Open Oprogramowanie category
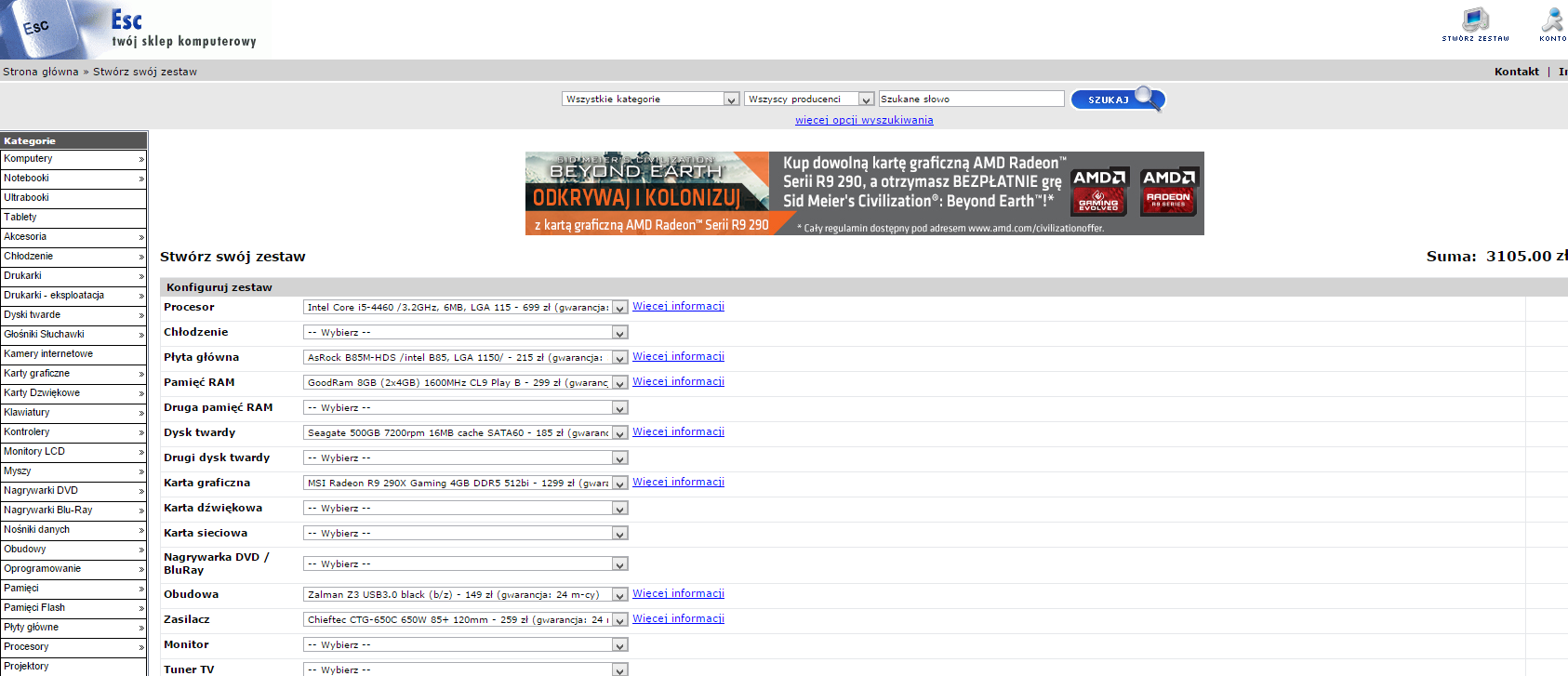1568x676 pixels. (x=73, y=569)
